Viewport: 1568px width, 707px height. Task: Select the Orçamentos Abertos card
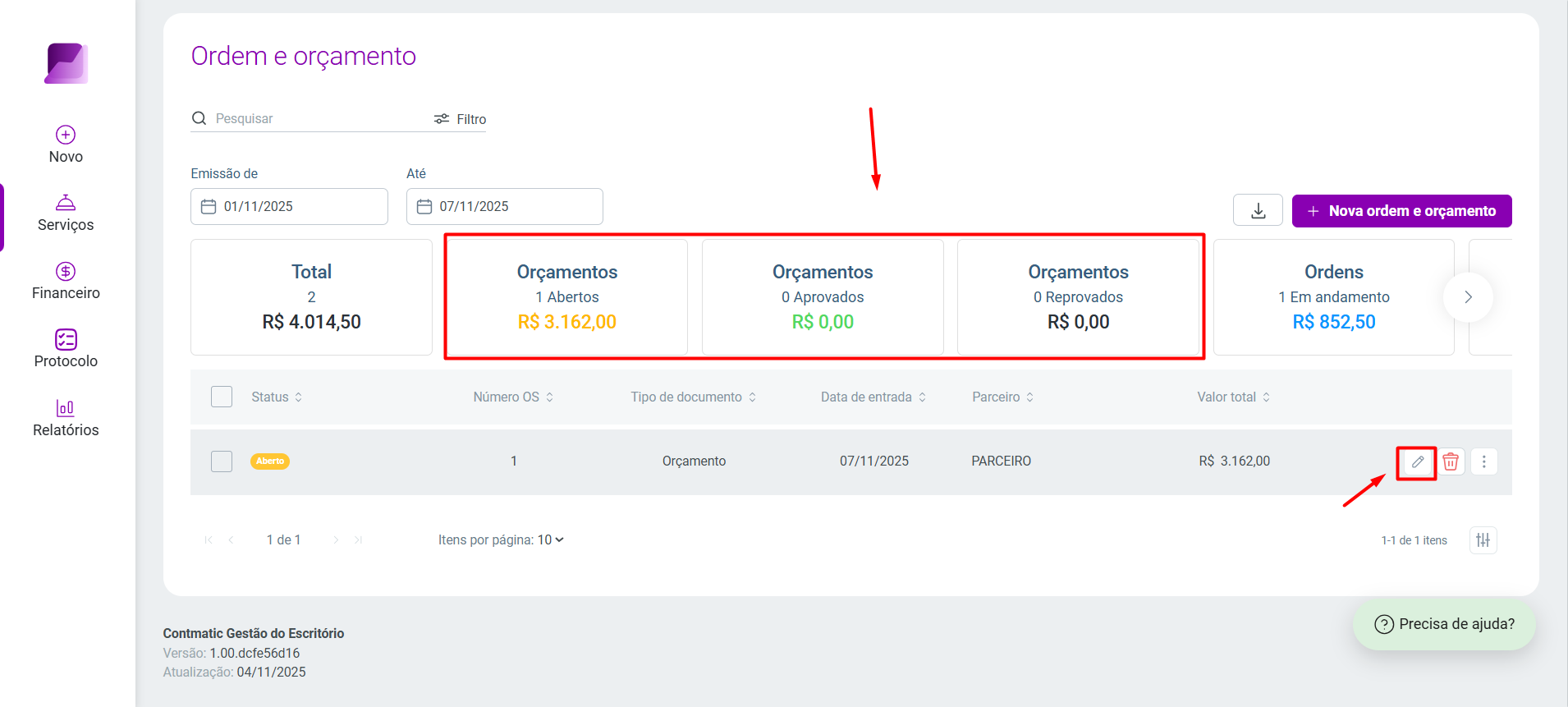(x=566, y=297)
